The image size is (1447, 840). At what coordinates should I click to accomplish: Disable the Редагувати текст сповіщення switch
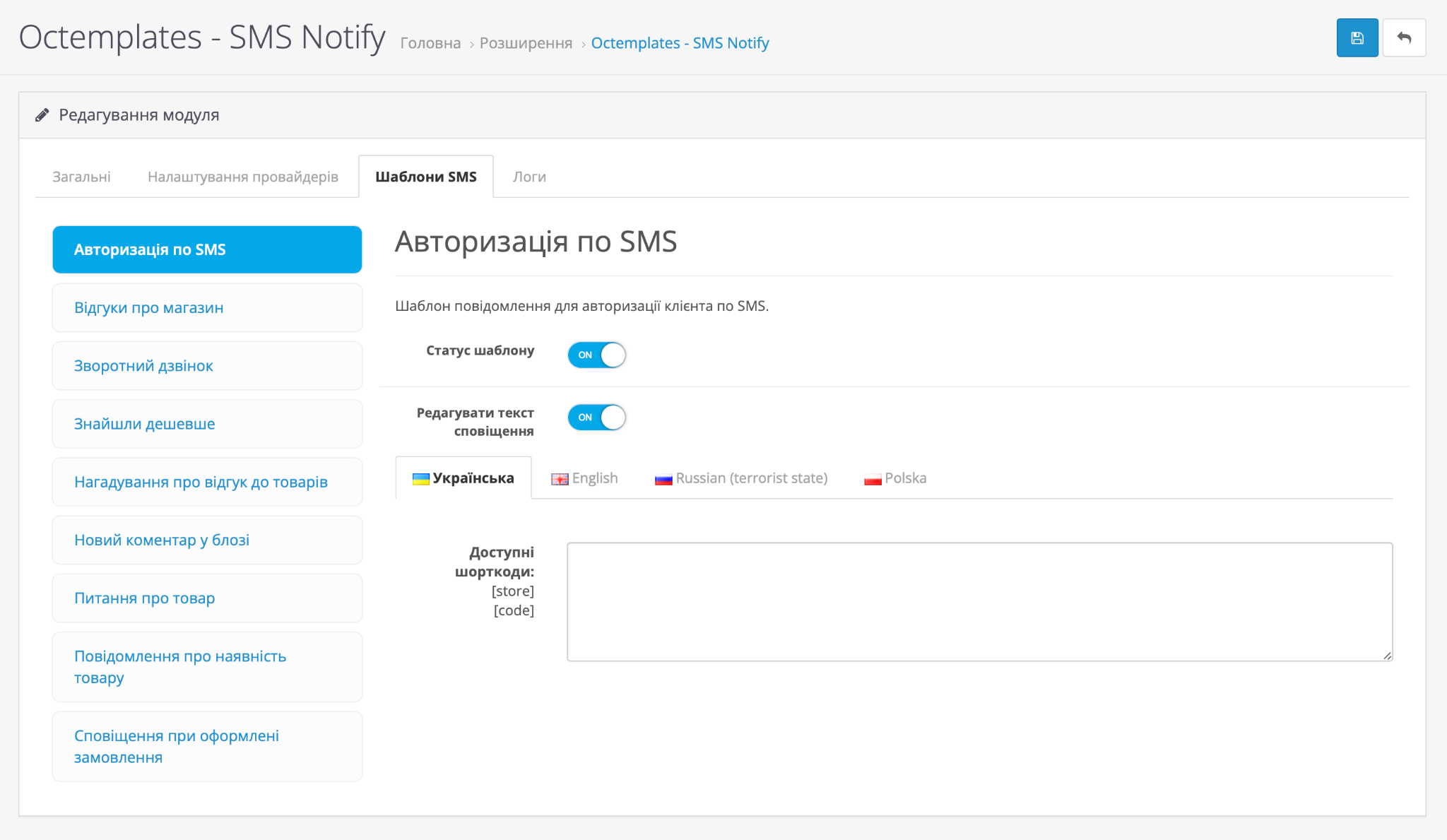[597, 418]
